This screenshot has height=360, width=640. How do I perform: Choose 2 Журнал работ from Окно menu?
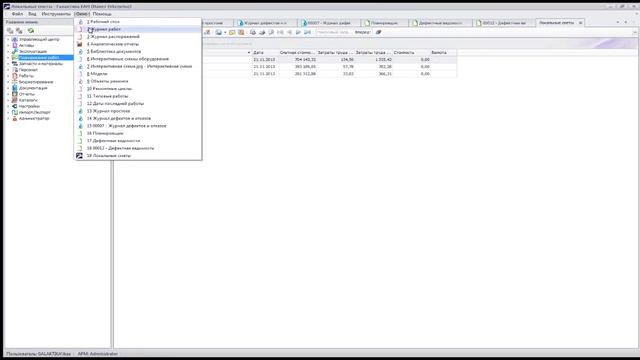click(138, 29)
